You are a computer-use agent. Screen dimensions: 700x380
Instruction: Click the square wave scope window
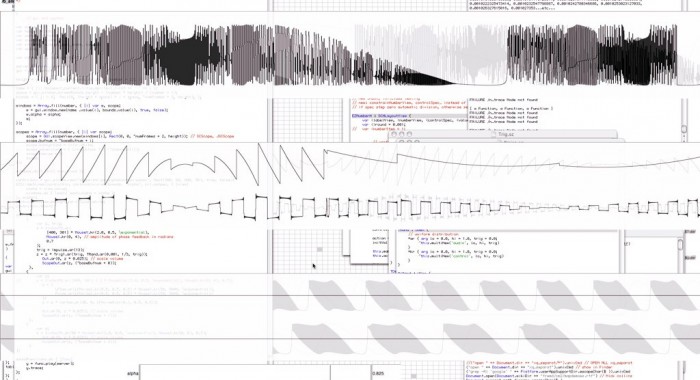click(350, 209)
